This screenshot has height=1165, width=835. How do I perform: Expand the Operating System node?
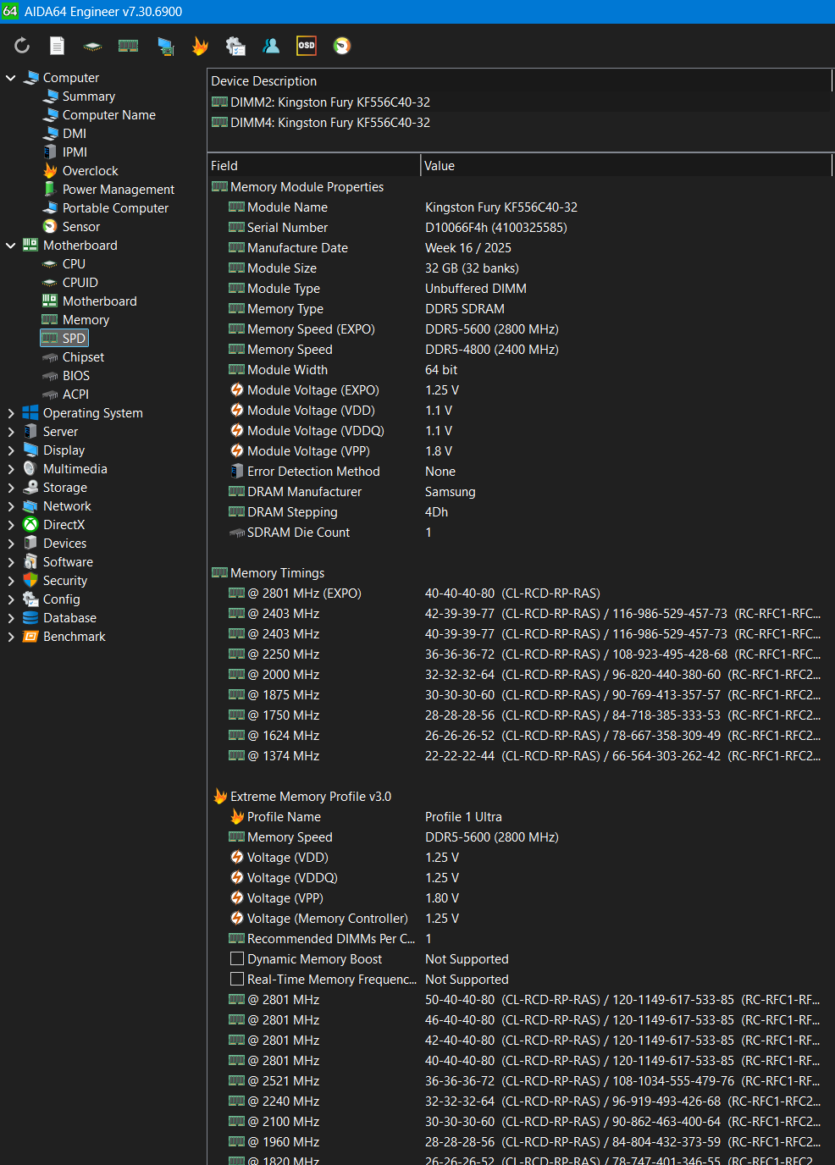coord(10,413)
